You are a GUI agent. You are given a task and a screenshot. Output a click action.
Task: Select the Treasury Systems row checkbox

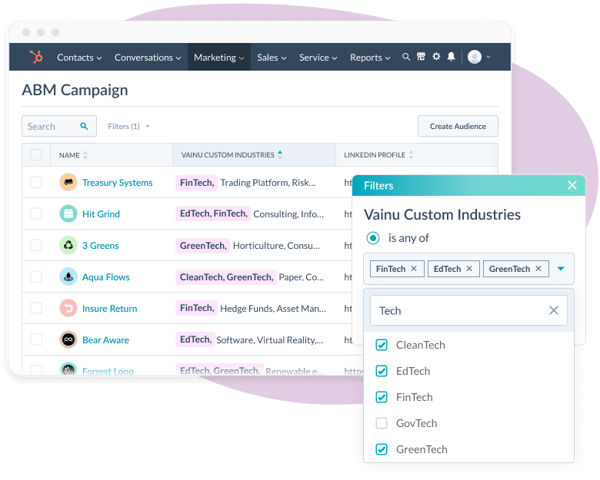tap(36, 183)
